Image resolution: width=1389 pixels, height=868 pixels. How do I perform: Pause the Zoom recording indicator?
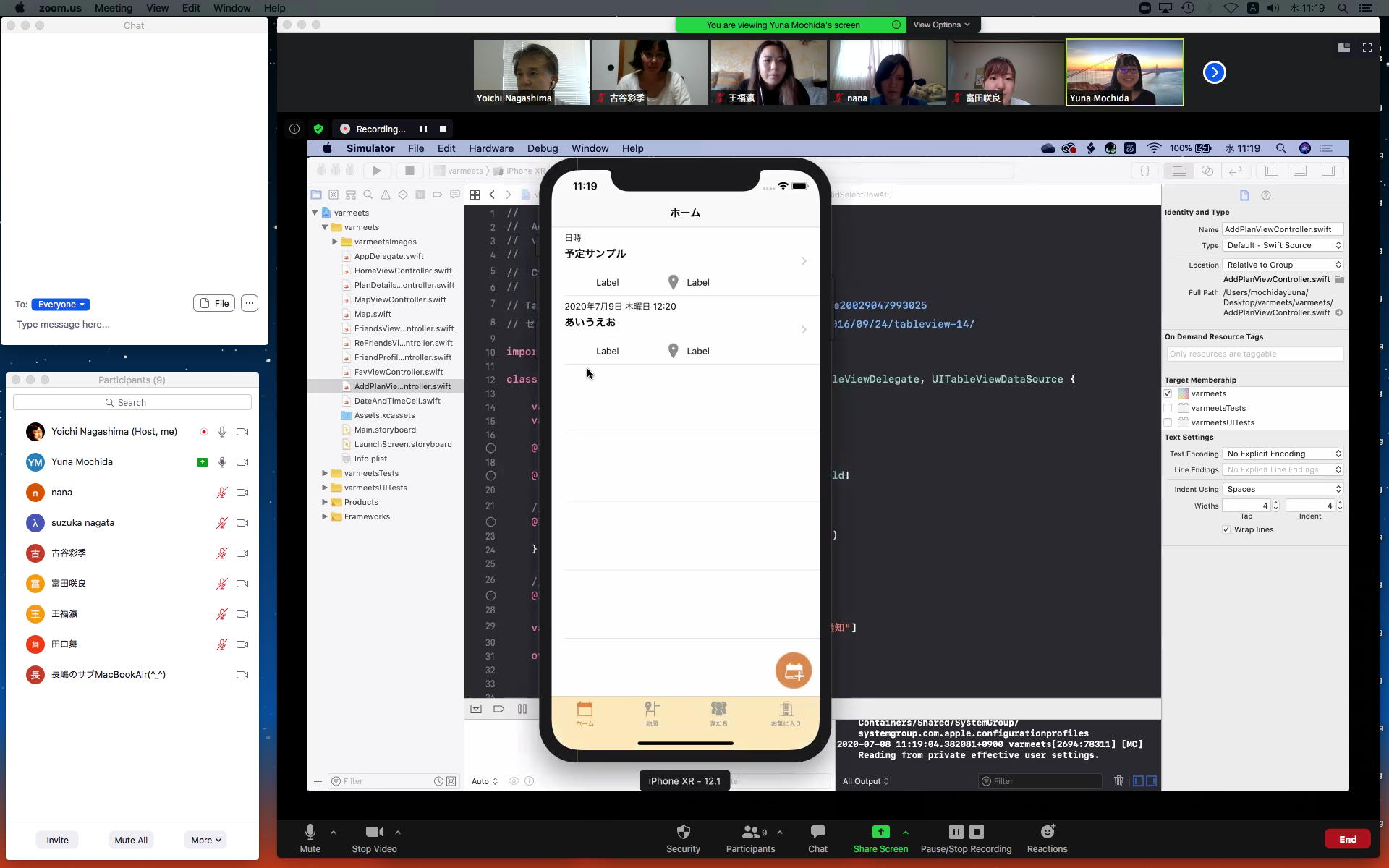pyautogui.click(x=423, y=129)
